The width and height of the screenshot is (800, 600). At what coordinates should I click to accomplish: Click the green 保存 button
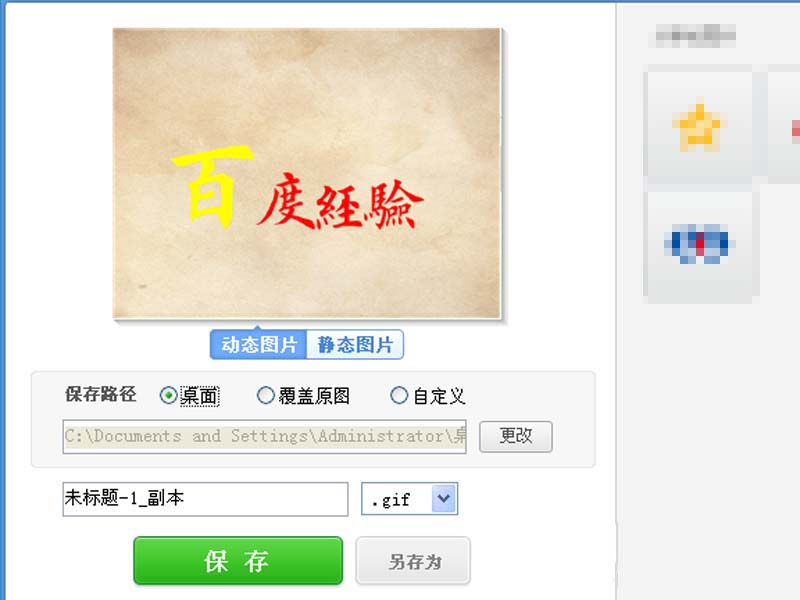238,560
